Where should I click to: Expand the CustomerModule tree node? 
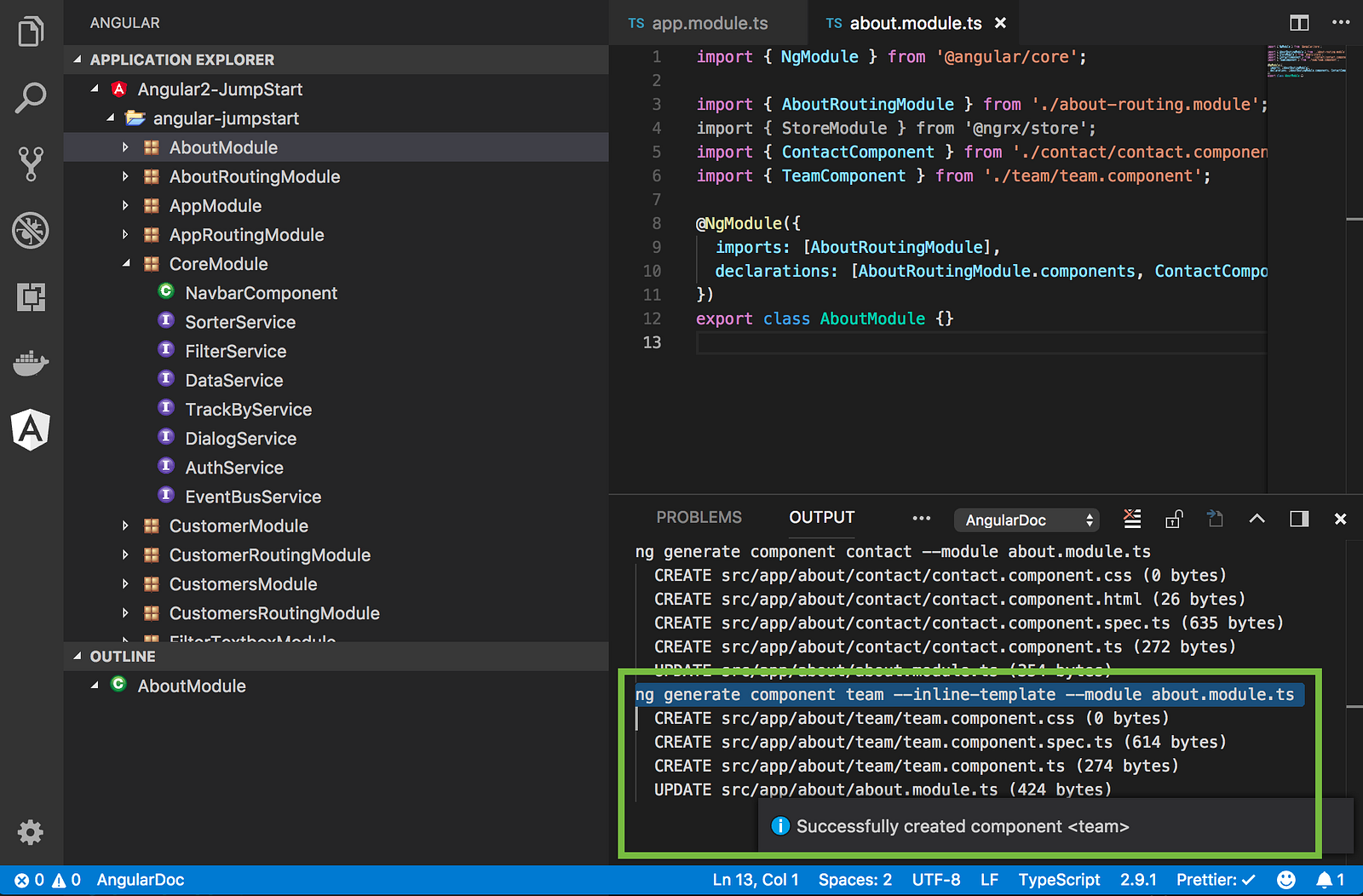[x=126, y=526]
